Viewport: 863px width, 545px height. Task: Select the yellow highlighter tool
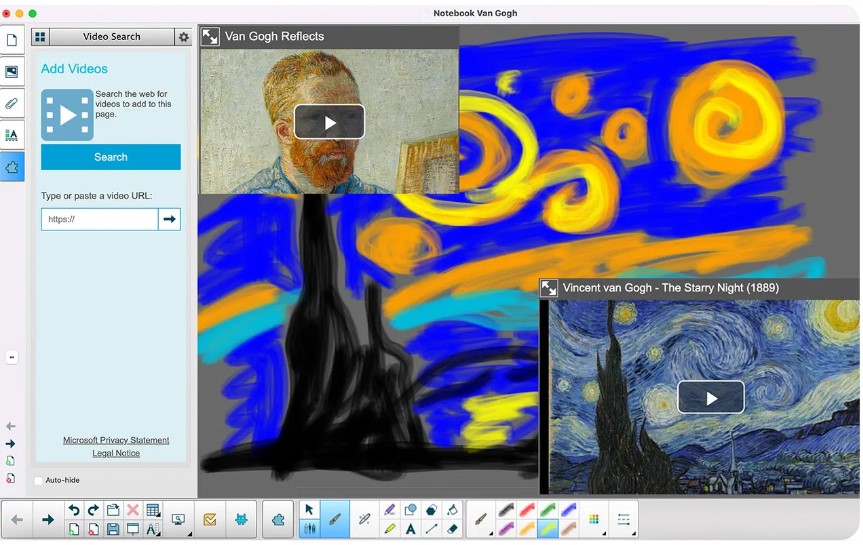[390, 530]
